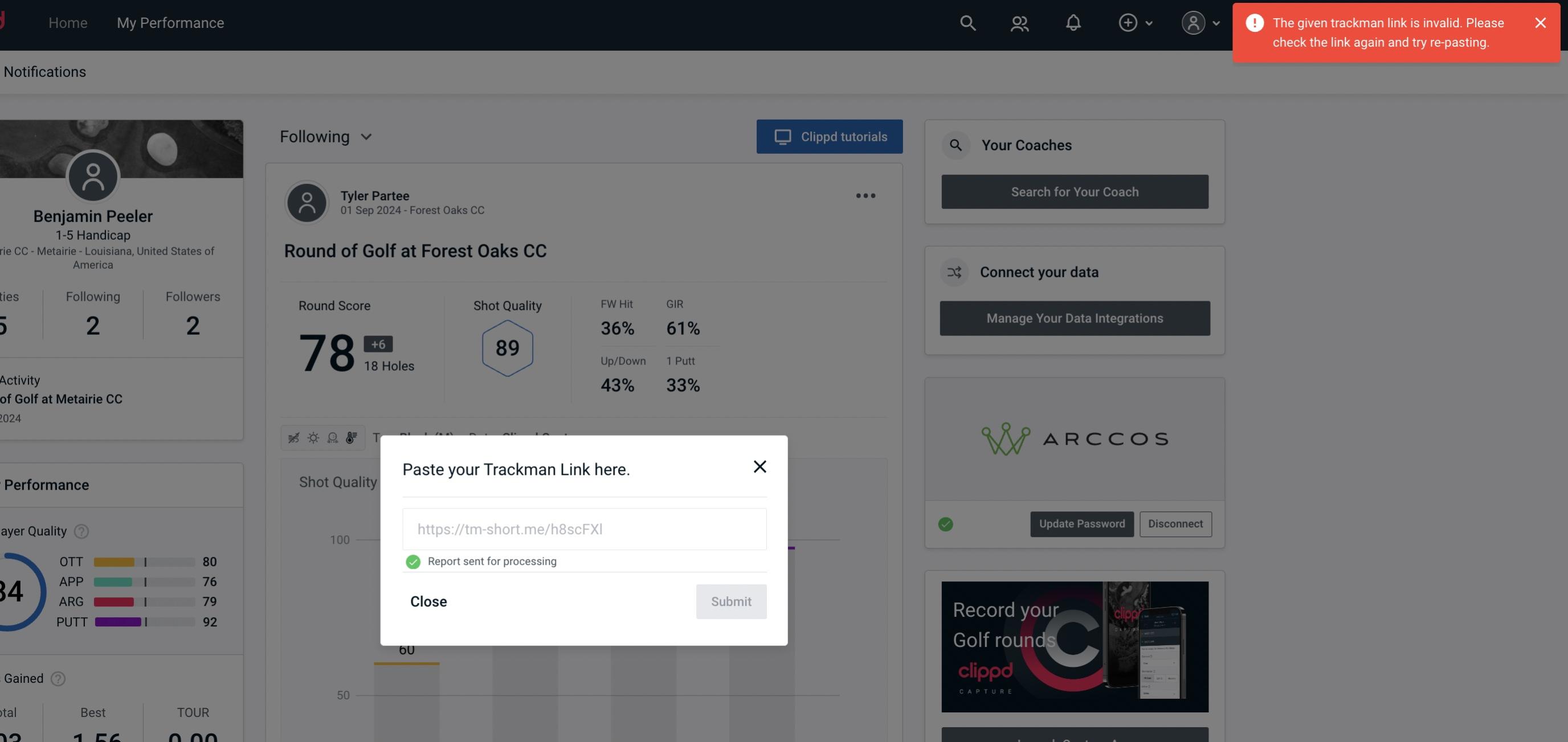The height and width of the screenshot is (742, 1568).
Task: Click Manage Your Data Integrations button
Action: [1075, 318]
